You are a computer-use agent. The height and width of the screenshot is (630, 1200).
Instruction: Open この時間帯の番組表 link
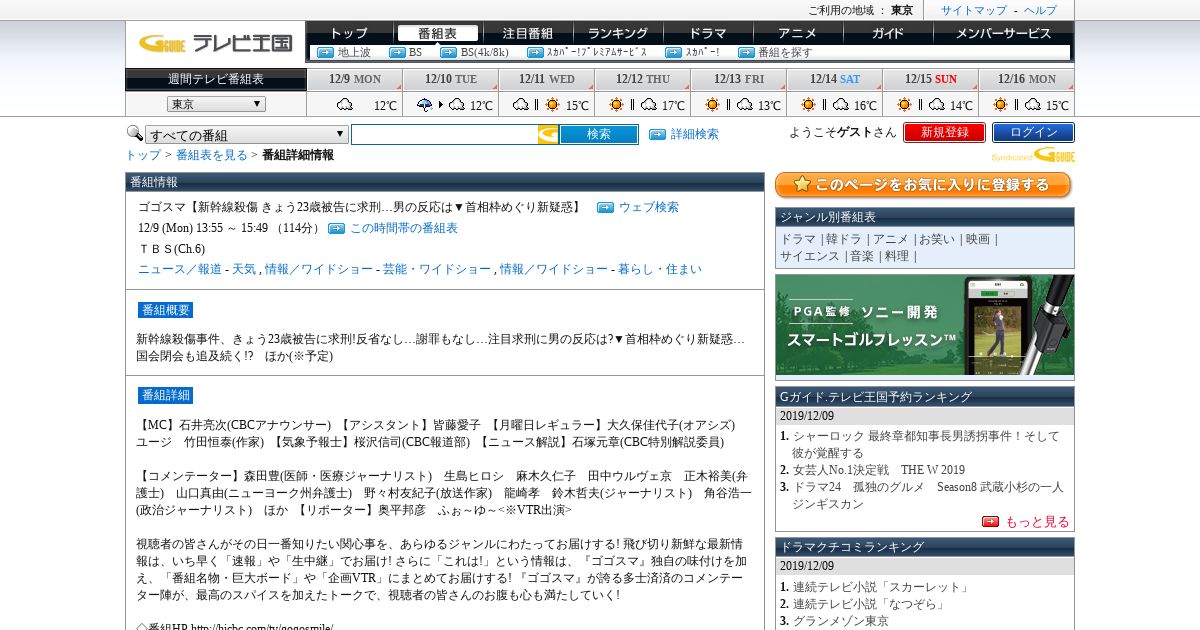click(x=404, y=228)
